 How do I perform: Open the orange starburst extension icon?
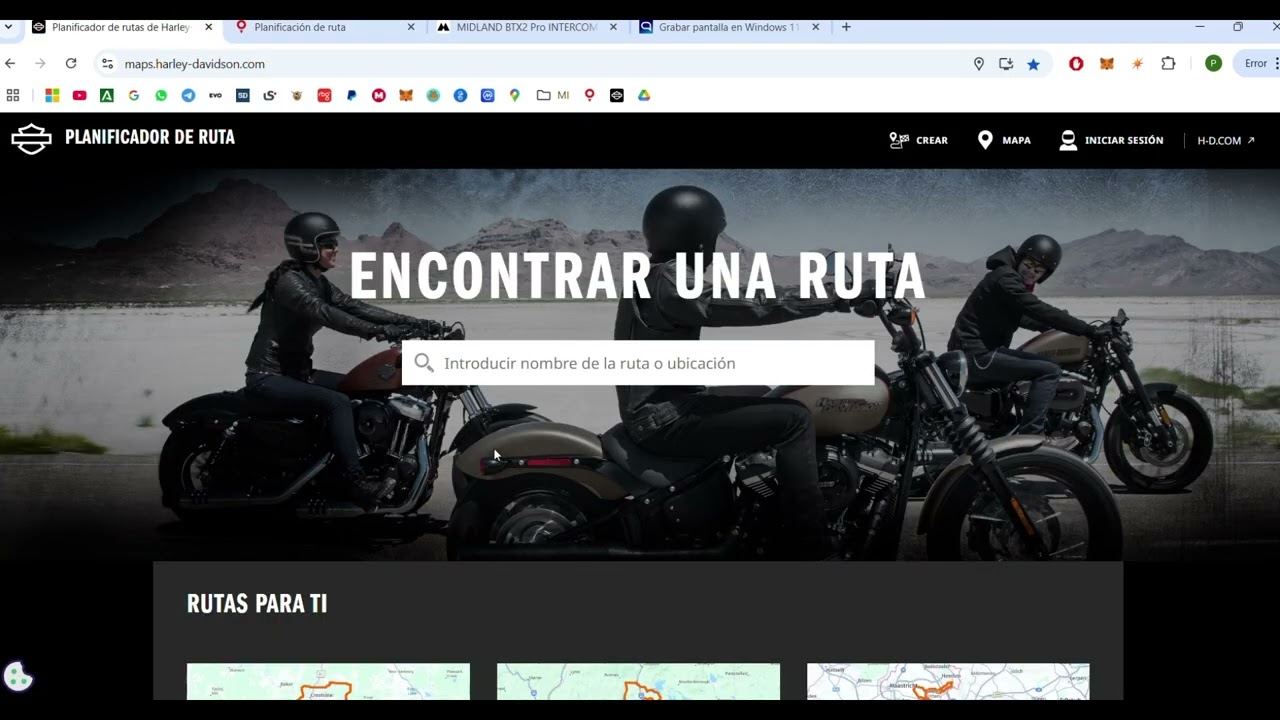point(1137,64)
